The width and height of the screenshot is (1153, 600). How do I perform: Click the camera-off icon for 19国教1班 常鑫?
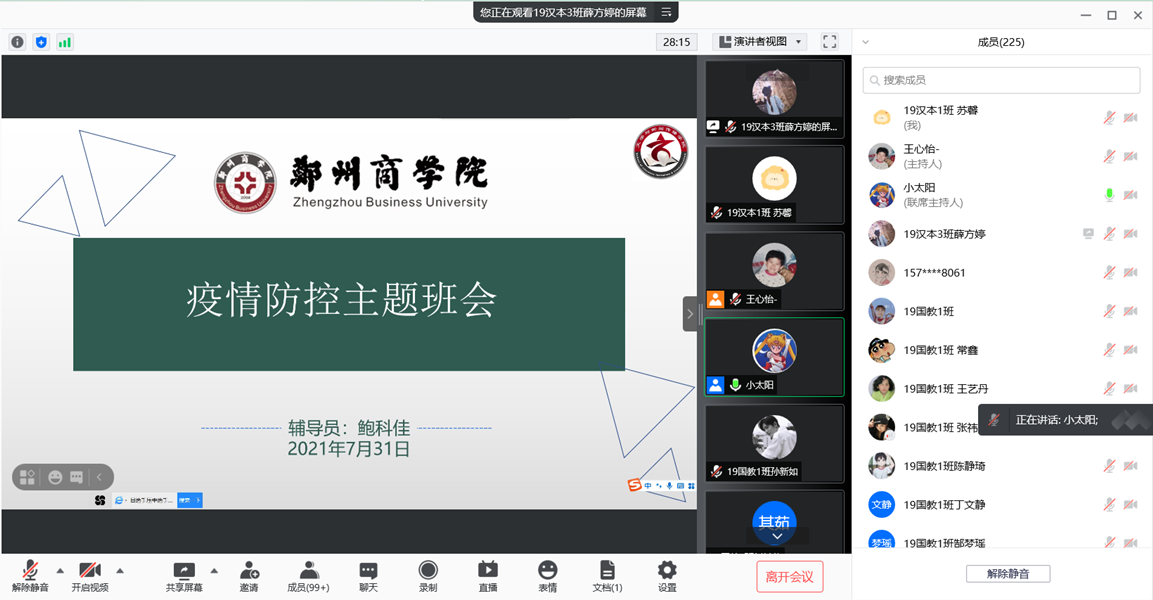pyautogui.click(x=1131, y=350)
